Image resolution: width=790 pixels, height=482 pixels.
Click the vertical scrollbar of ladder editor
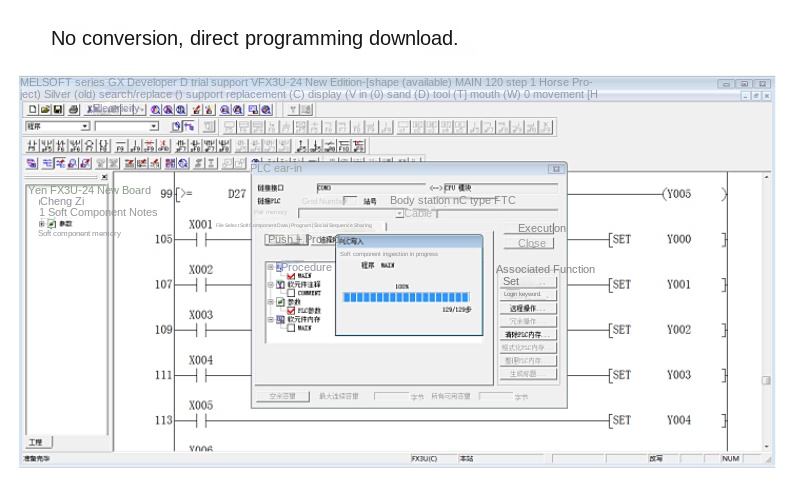pyautogui.click(x=766, y=312)
